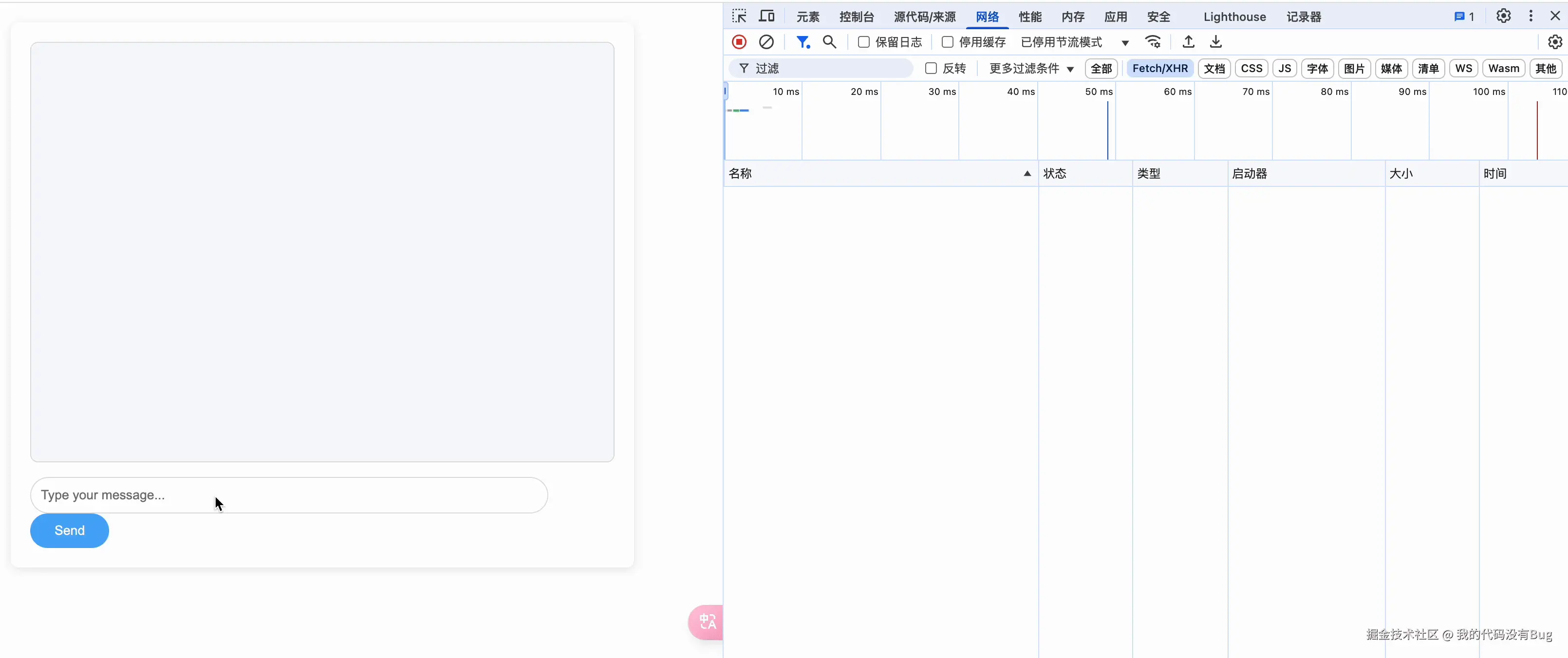Clear the network log
The height and width of the screenshot is (658, 1568).
pyautogui.click(x=766, y=41)
